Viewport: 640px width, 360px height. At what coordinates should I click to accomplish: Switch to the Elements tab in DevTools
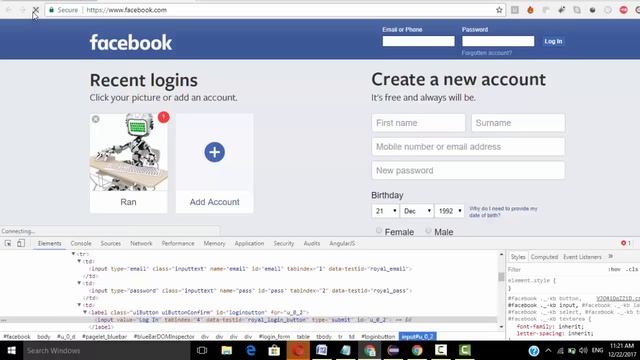point(49,243)
